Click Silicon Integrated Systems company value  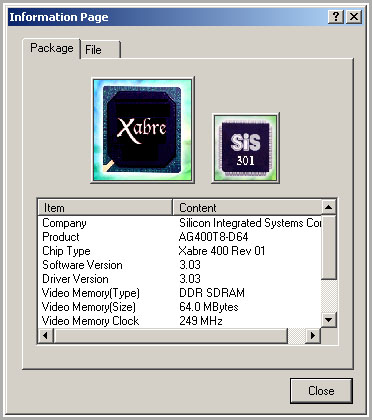click(250, 223)
